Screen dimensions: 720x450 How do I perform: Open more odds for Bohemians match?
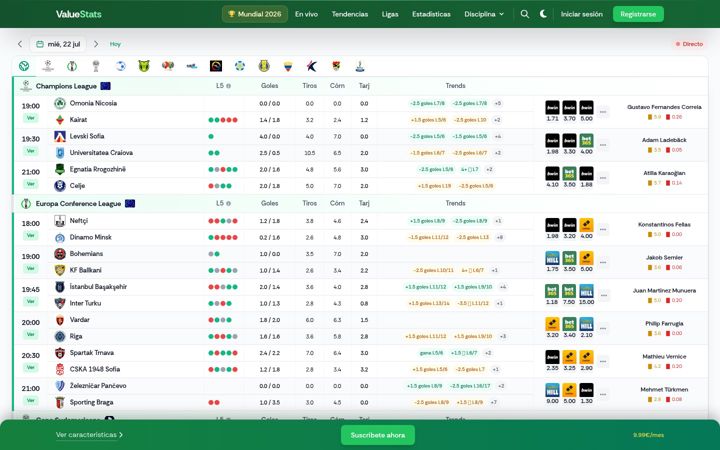pos(603,262)
